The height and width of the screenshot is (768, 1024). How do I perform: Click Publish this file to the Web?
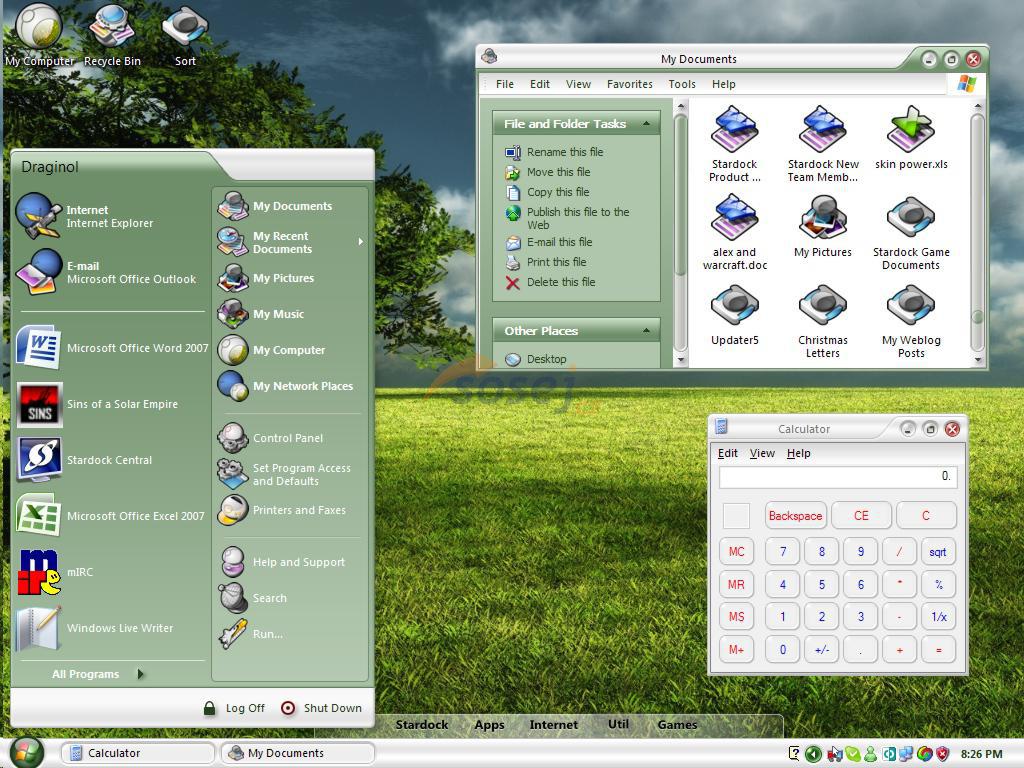(x=568, y=218)
